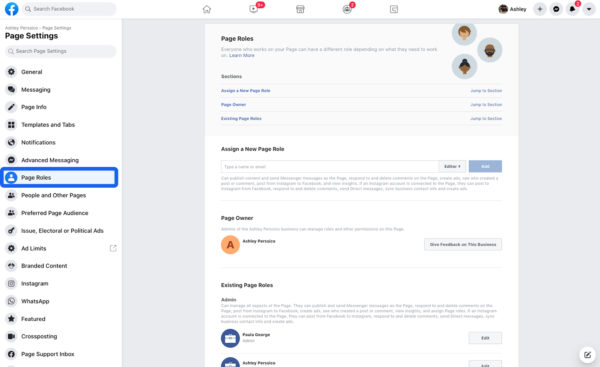Viewport: 600px width, 367px height.
Task: Click the Search Page Settings field
Action: click(x=60, y=51)
